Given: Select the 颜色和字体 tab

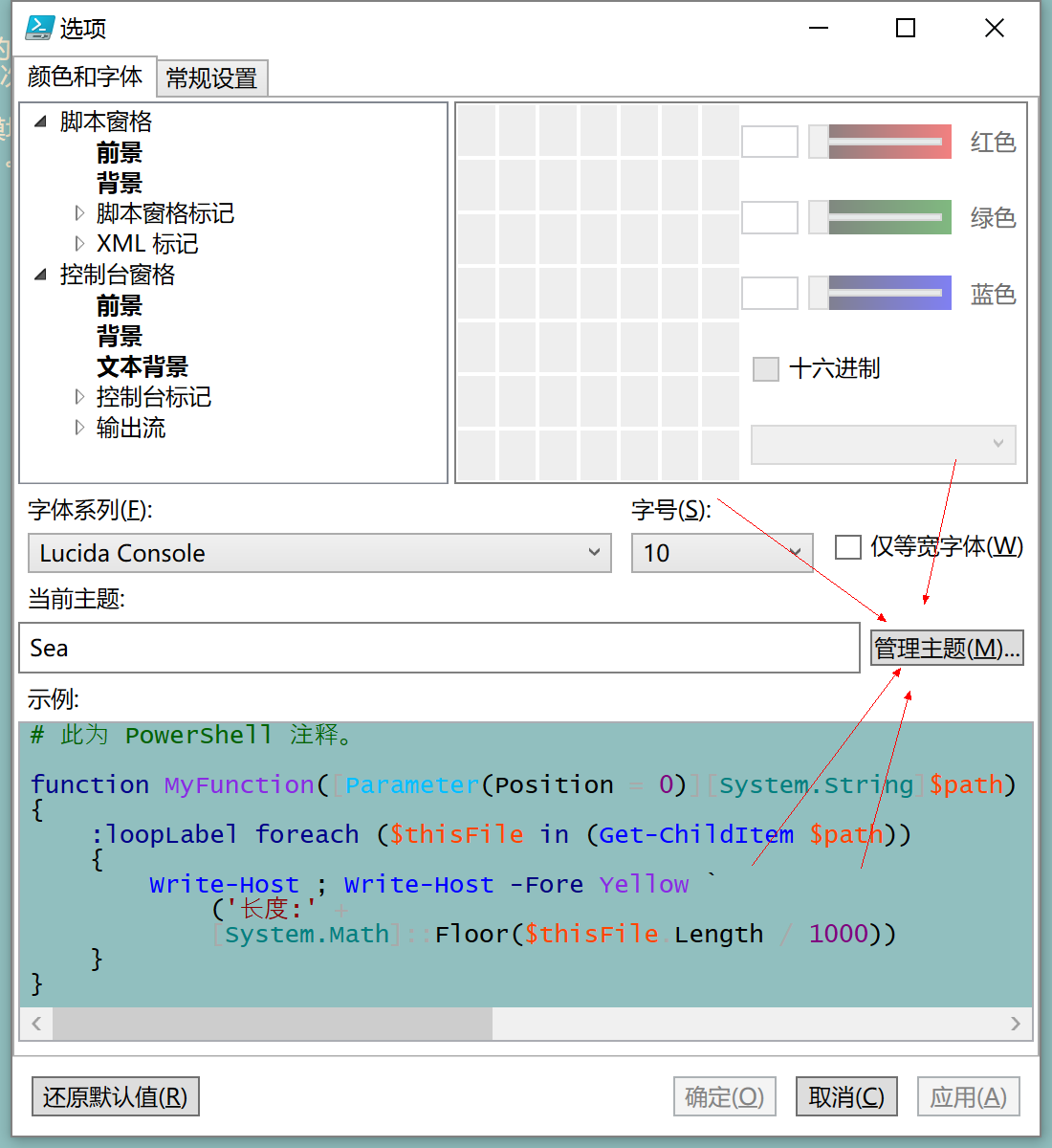Looking at the screenshot, I should click(86, 77).
